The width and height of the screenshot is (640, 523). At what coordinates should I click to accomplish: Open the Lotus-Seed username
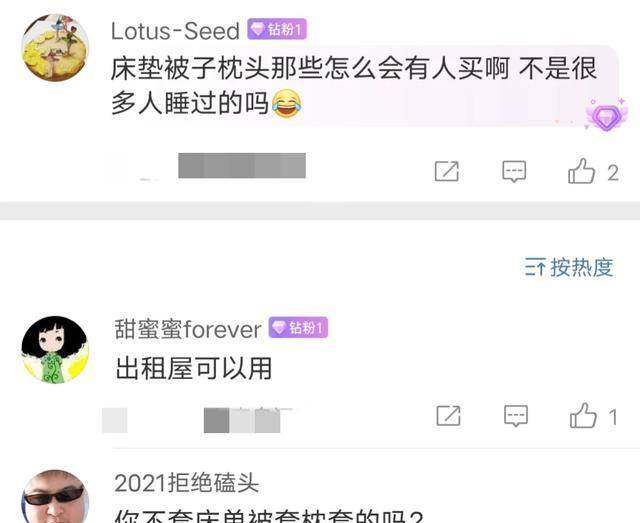point(175,31)
